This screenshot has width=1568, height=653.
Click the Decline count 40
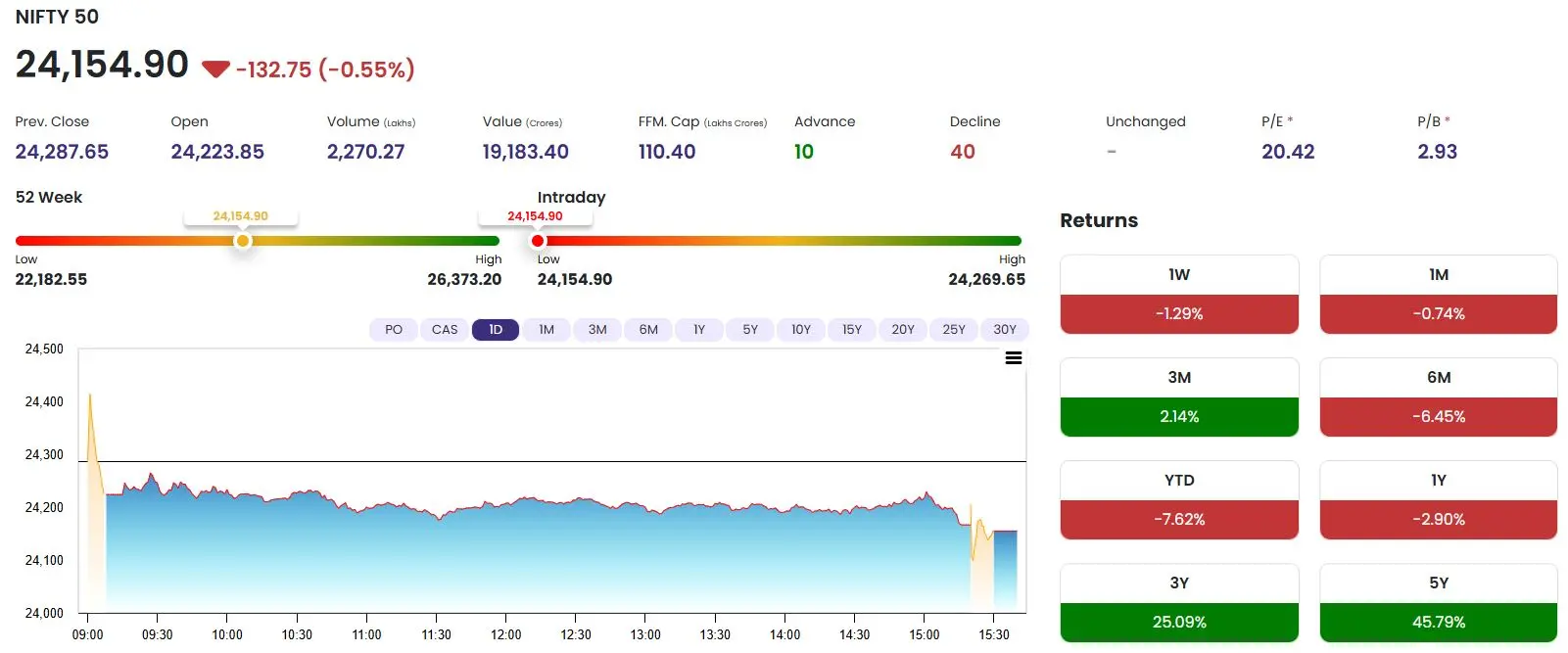[963, 152]
